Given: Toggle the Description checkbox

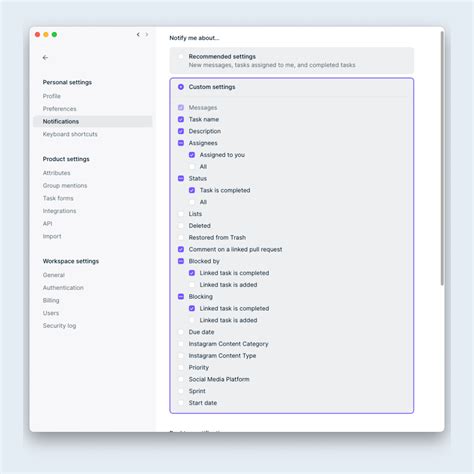Looking at the screenshot, I should tap(181, 131).
